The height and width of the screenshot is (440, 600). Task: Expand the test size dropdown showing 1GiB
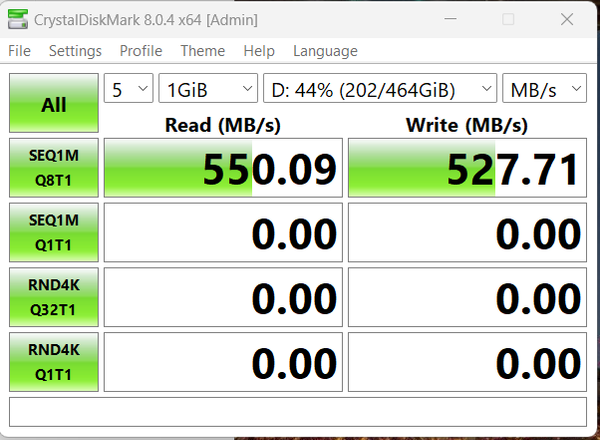[x=208, y=88]
